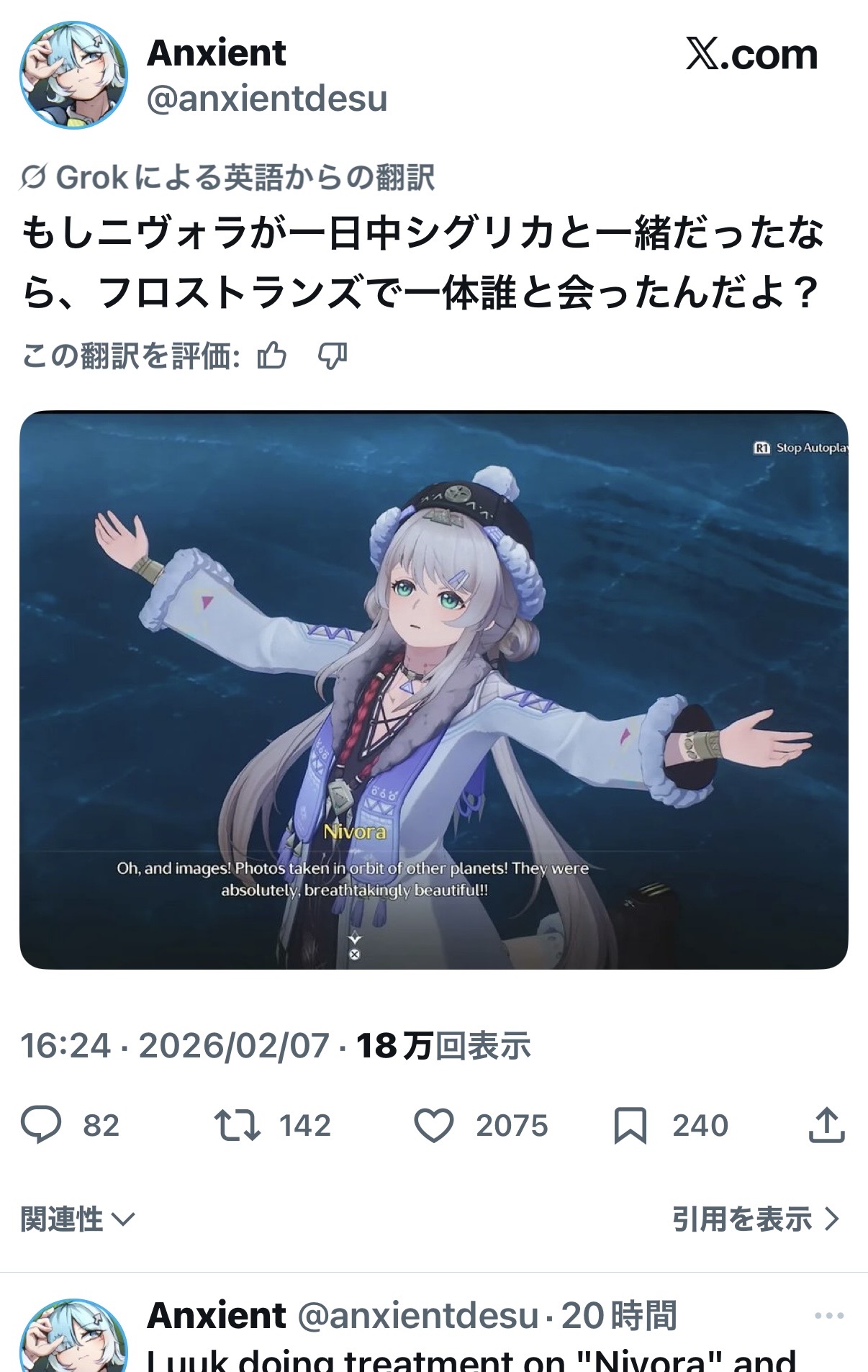
Task: Open three-dot menu on reply post
Action: [829, 1316]
